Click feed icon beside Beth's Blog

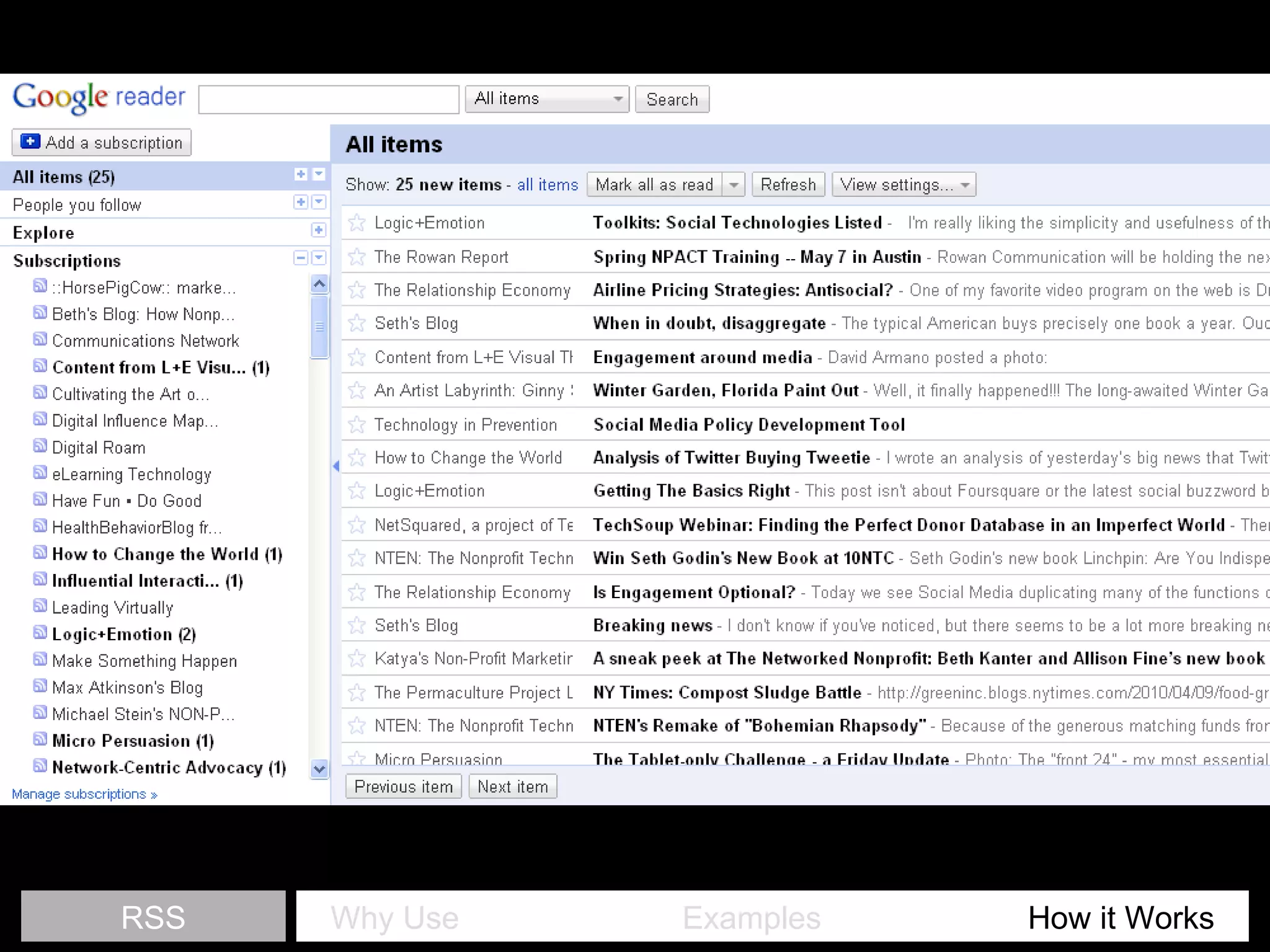coord(40,312)
